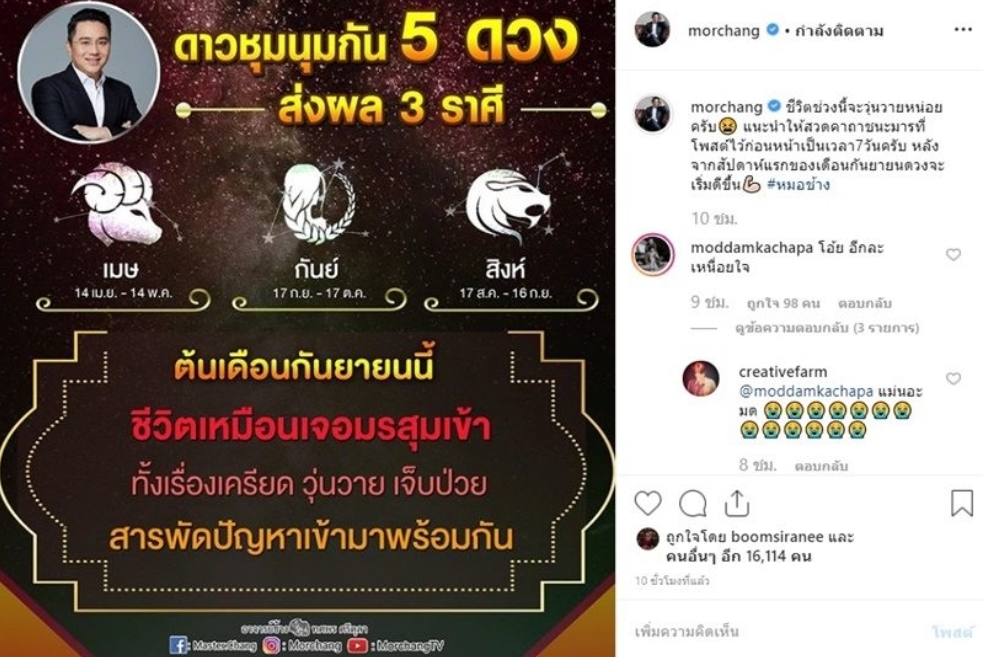The width and height of the screenshot is (983, 657).
Task: Open the comment bubble icon
Action: [x=693, y=503]
